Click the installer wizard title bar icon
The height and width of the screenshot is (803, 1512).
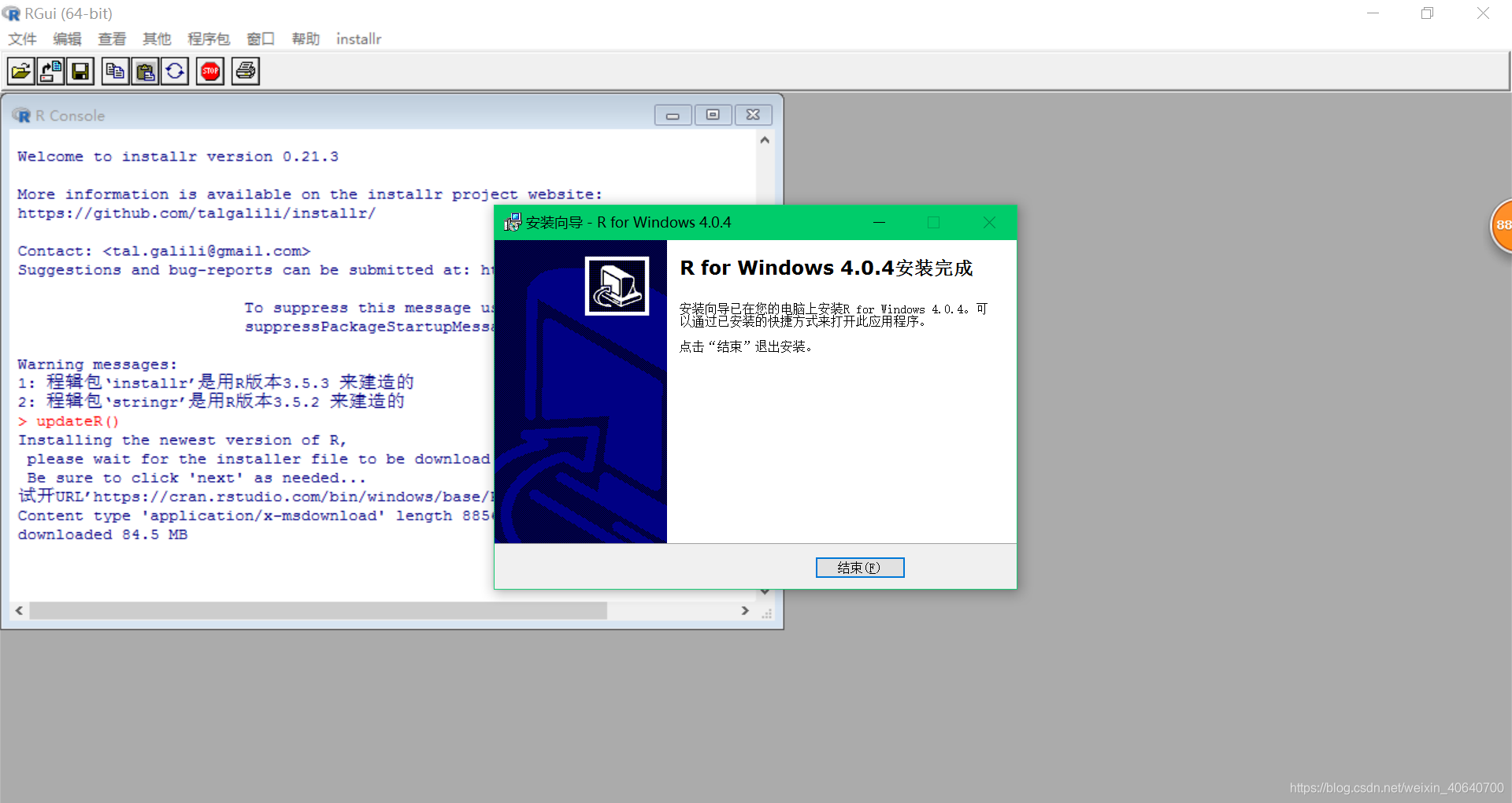point(513,223)
